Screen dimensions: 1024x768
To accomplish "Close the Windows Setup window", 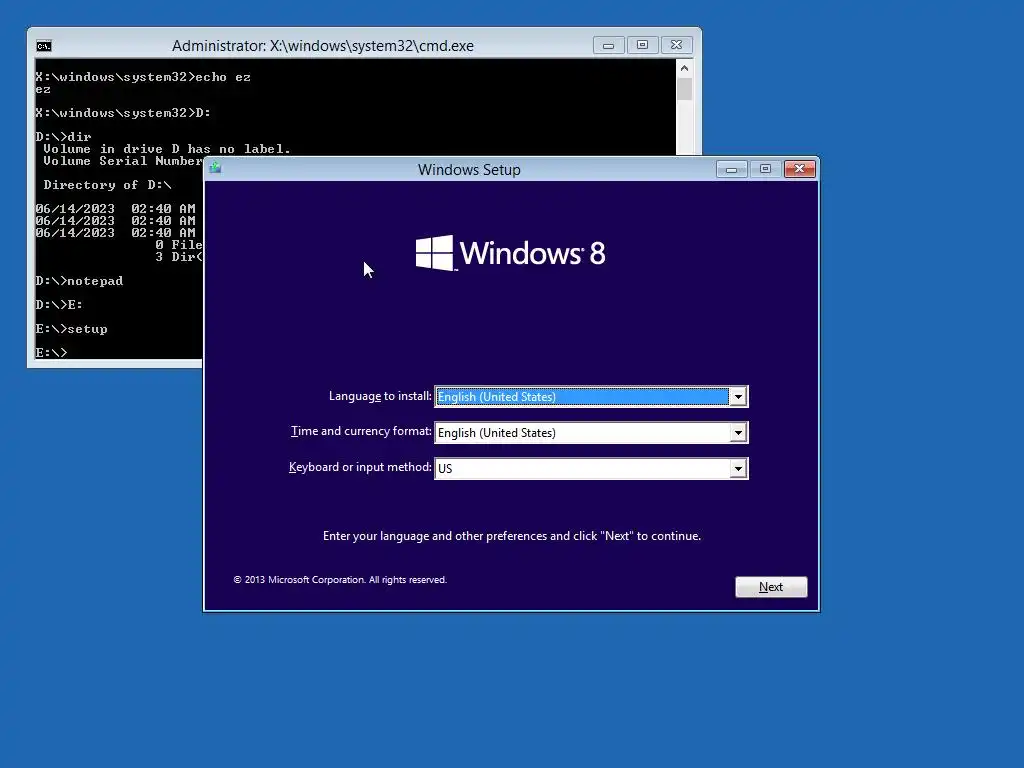I will [799, 169].
